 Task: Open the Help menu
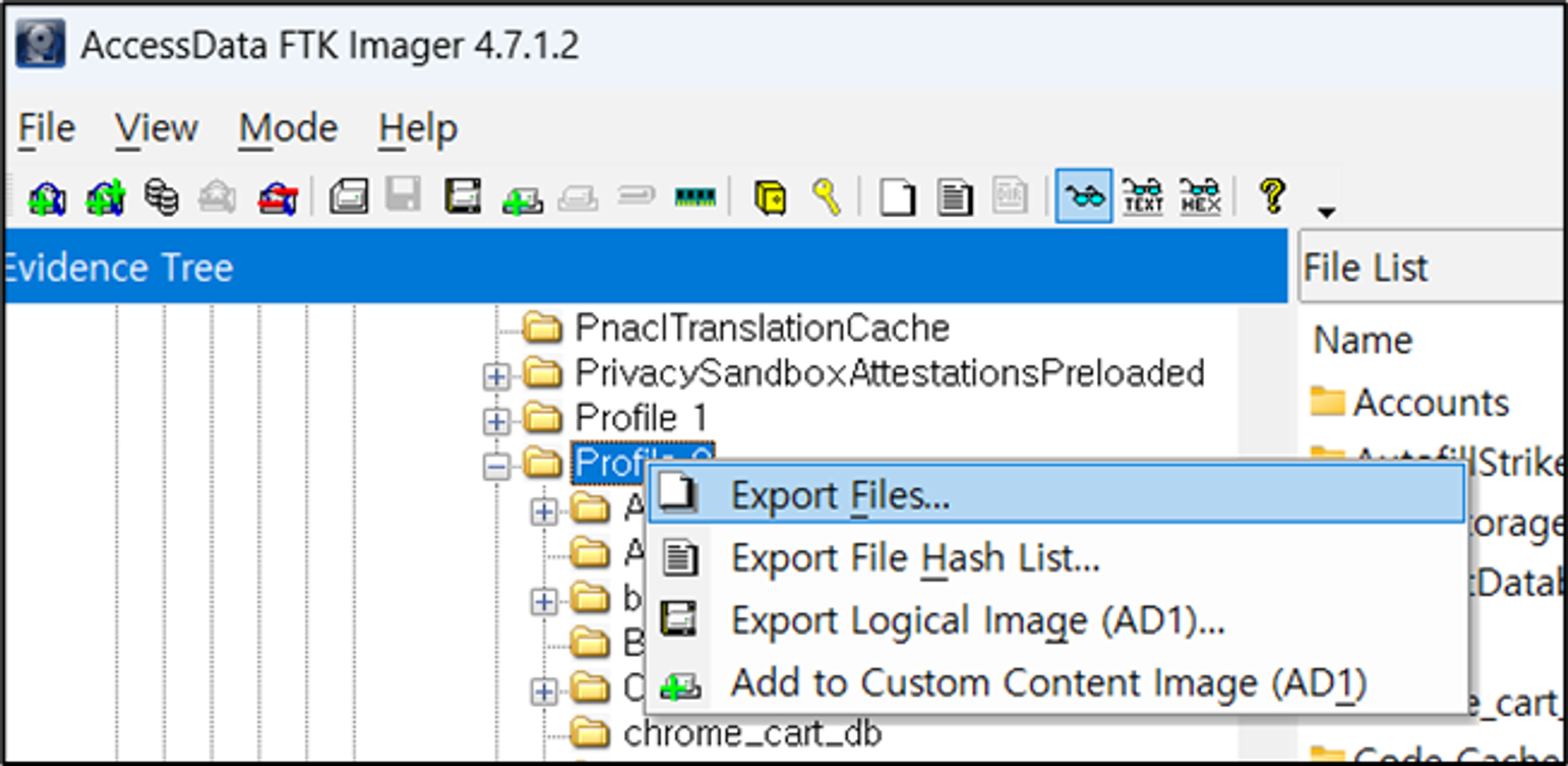[418, 128]
